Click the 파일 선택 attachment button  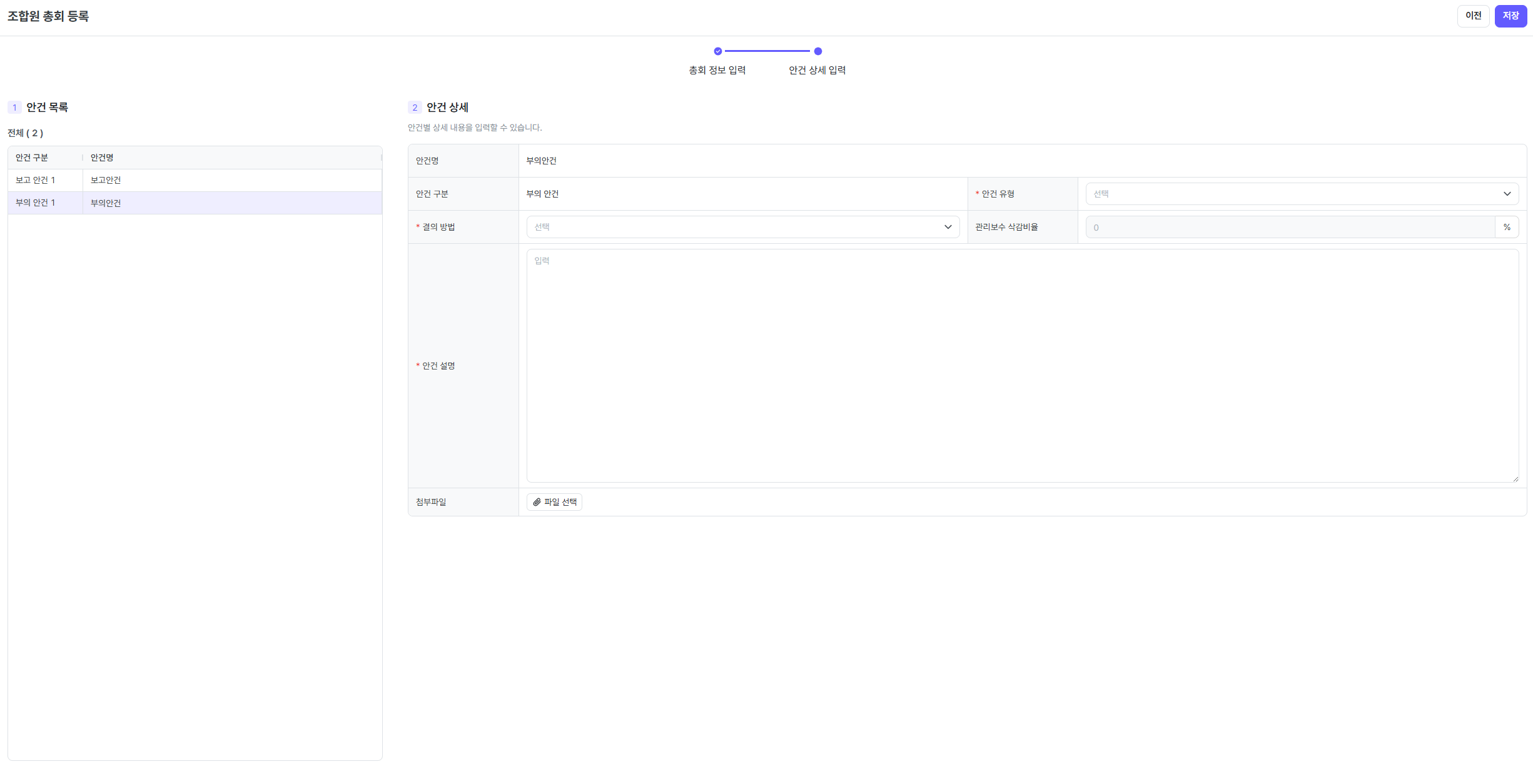coord(555,502)
